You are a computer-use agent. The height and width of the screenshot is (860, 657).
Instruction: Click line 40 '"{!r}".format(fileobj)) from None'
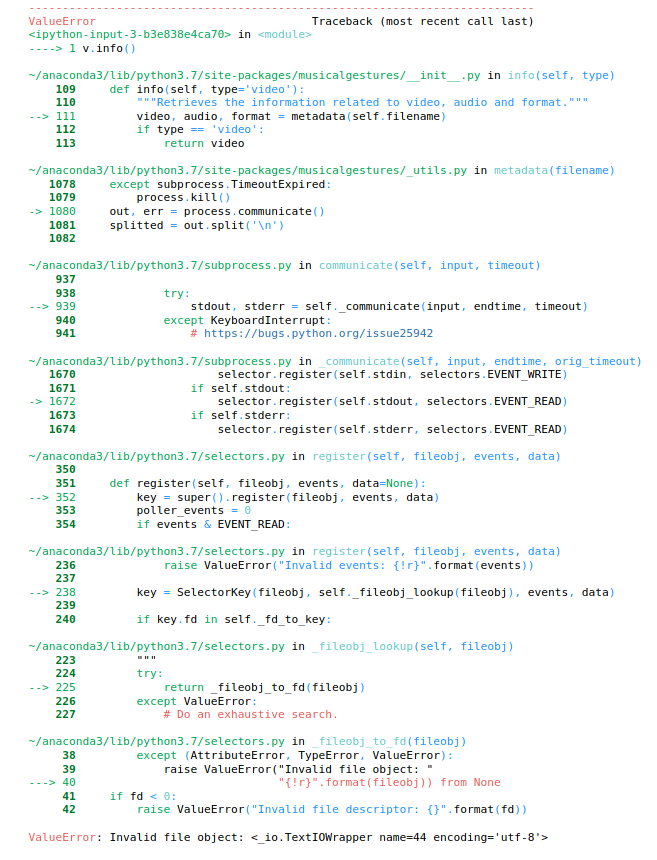pyautogui.click(x=389, y=782)
